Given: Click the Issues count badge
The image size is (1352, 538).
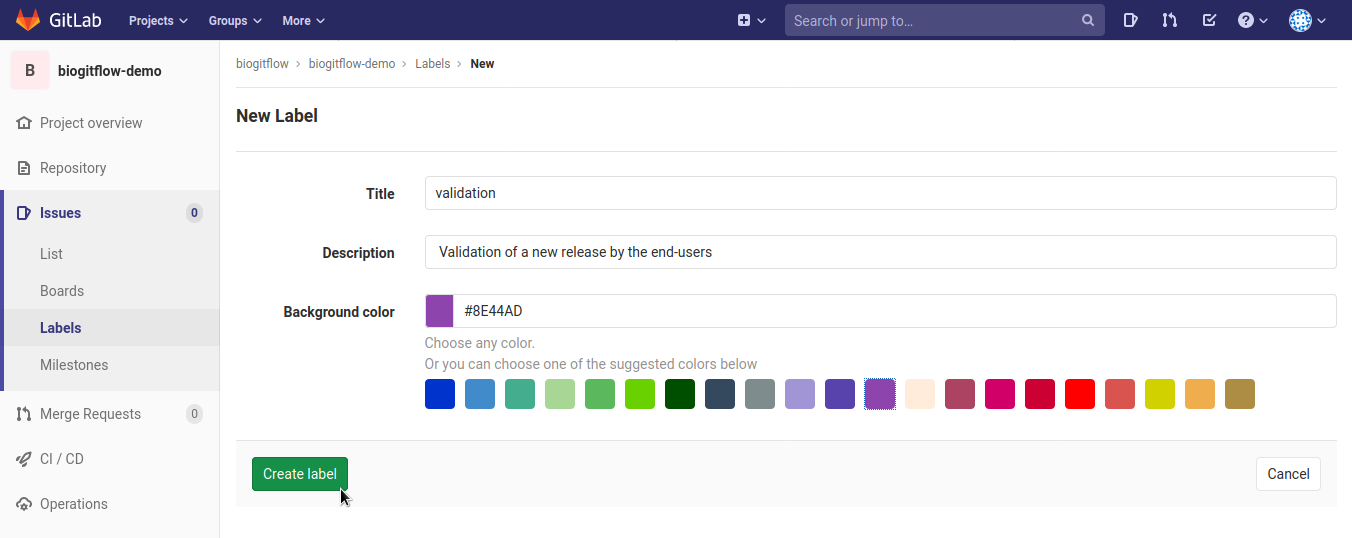Looking at the screenshot, I should pos(194,213).
